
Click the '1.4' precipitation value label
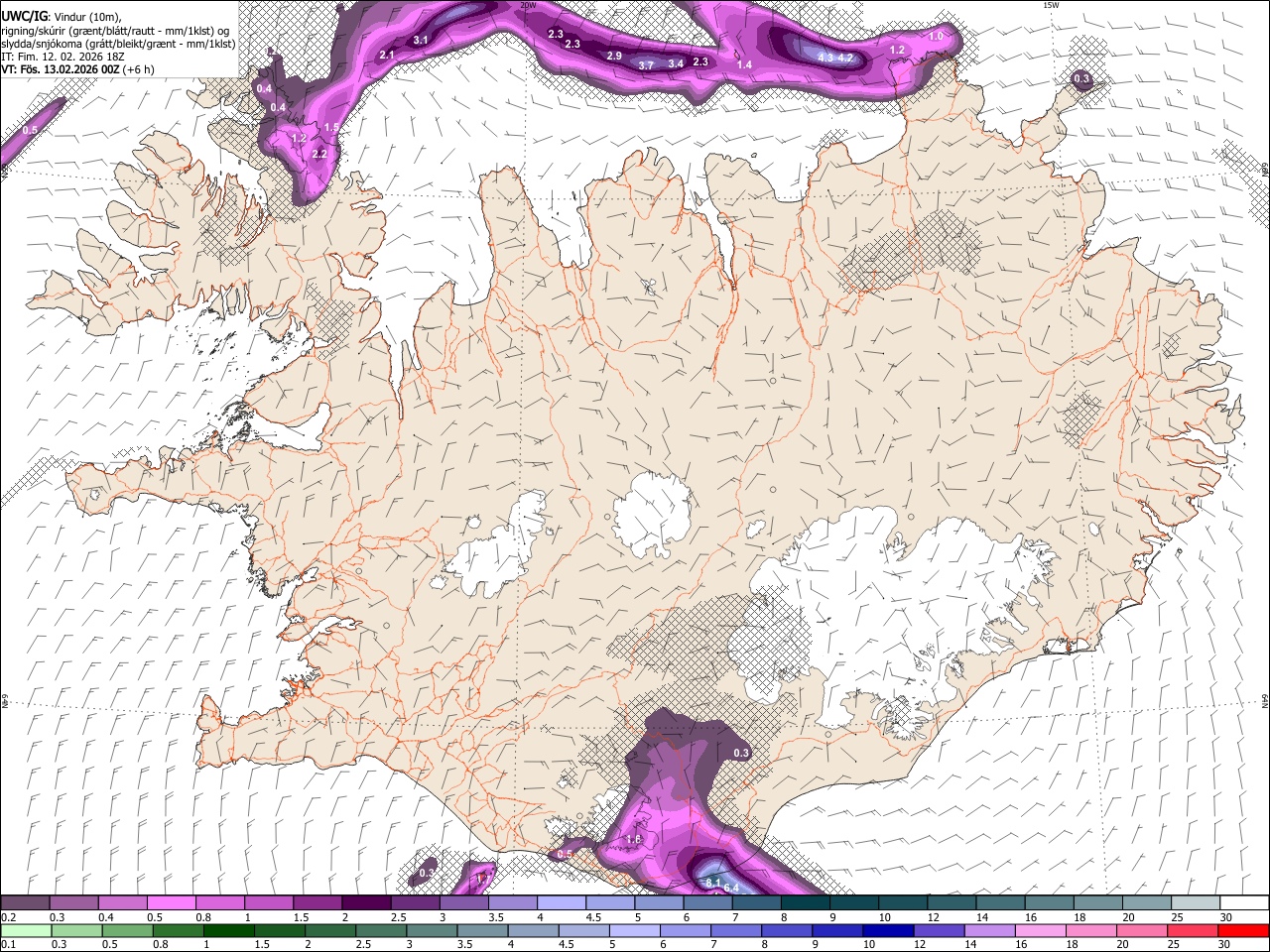pyautogui.click(x=745, y=64)
